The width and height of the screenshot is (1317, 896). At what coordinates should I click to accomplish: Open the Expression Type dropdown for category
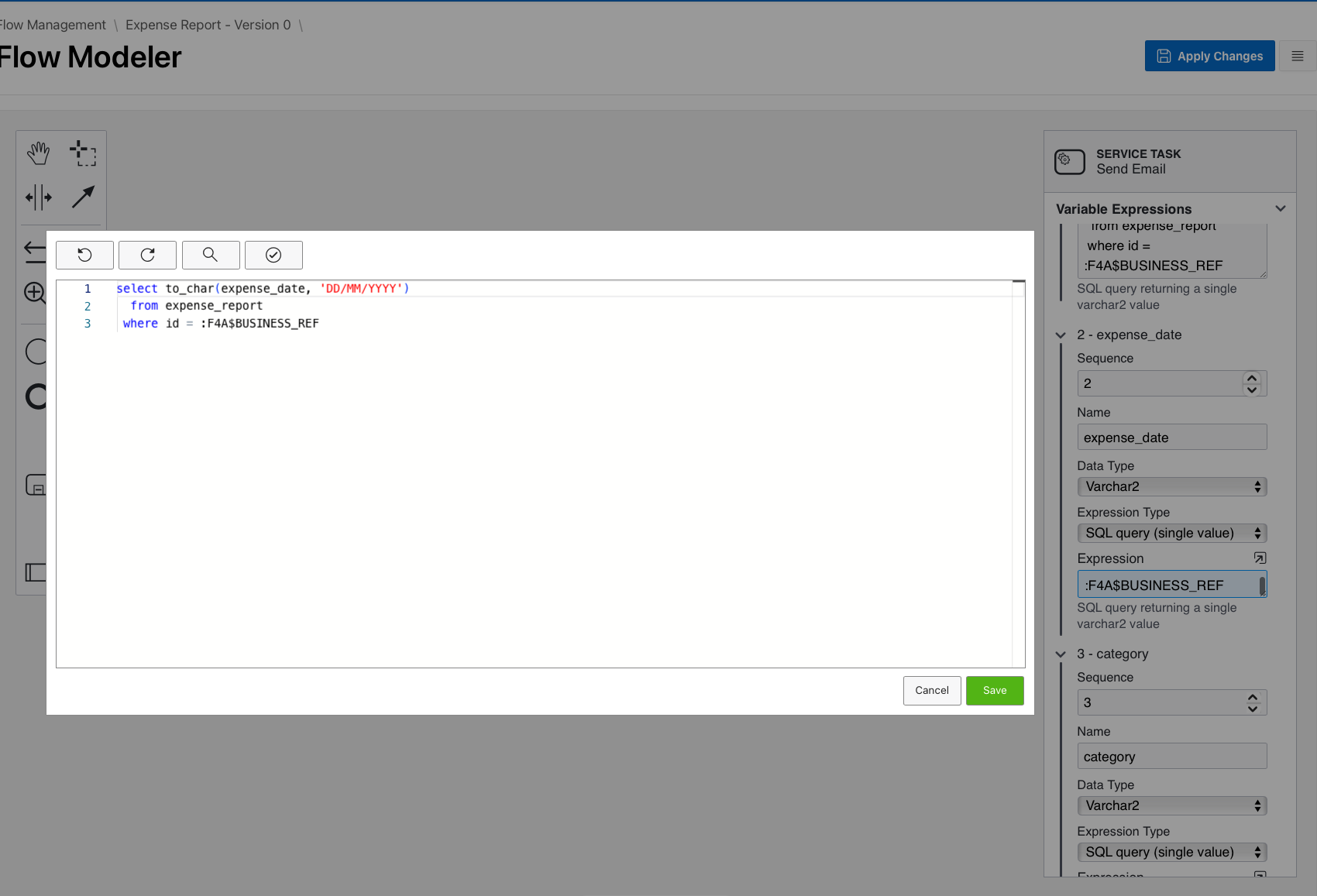1171,852
